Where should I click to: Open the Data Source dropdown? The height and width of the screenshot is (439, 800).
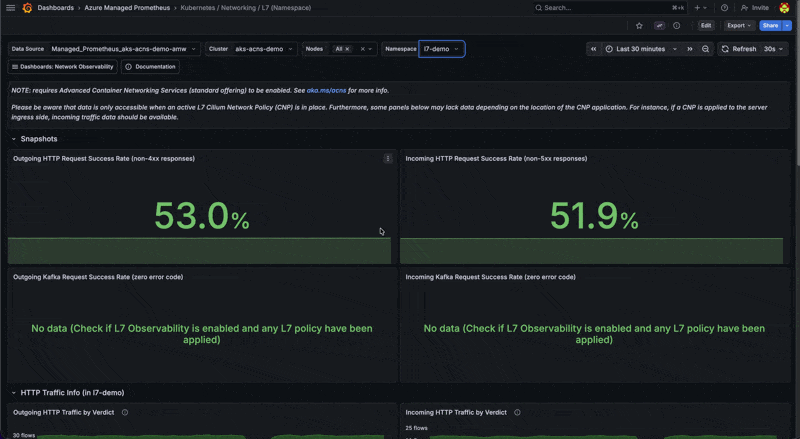click(123, 49)
